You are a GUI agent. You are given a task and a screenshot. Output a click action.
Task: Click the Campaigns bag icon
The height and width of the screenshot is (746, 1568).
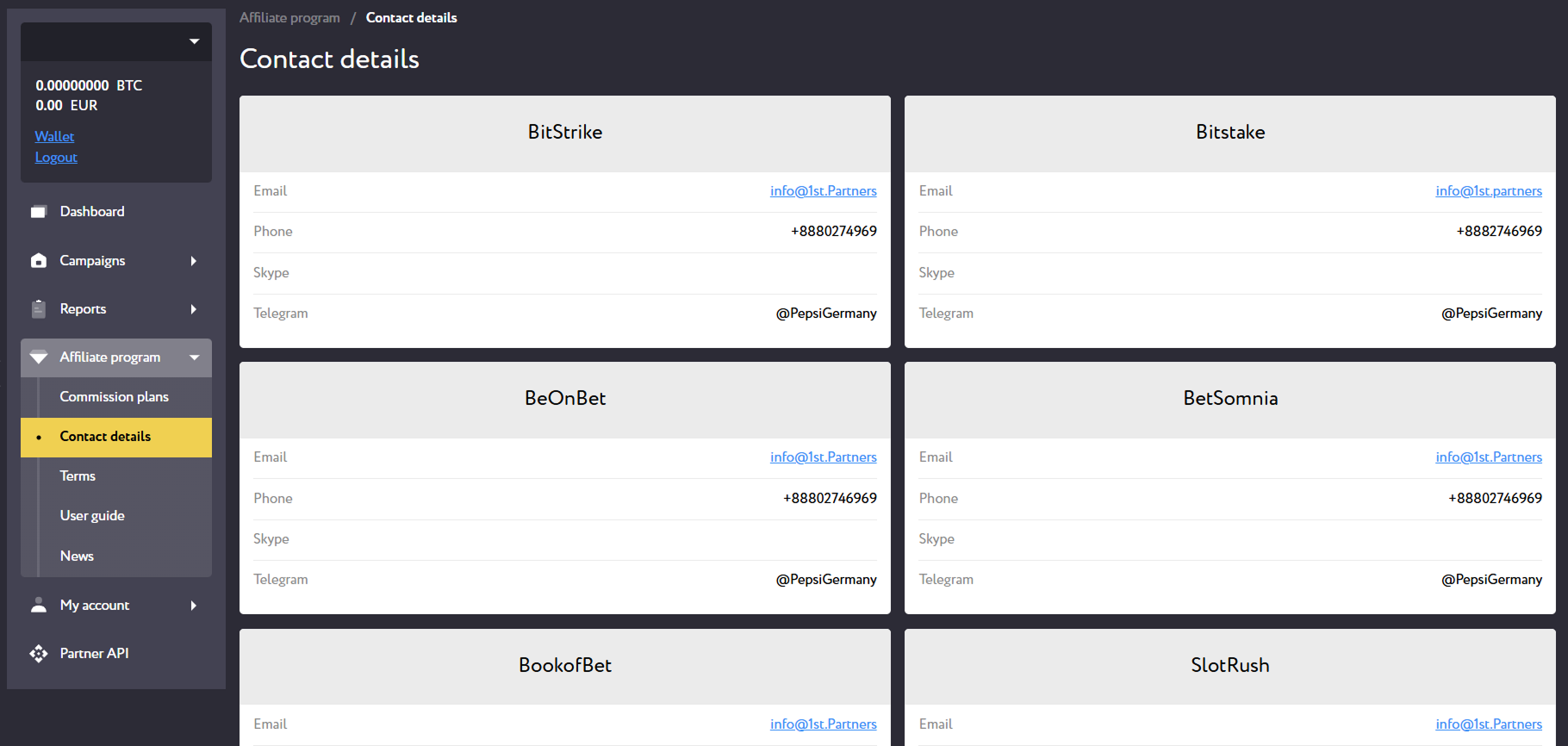pos(39,260)
